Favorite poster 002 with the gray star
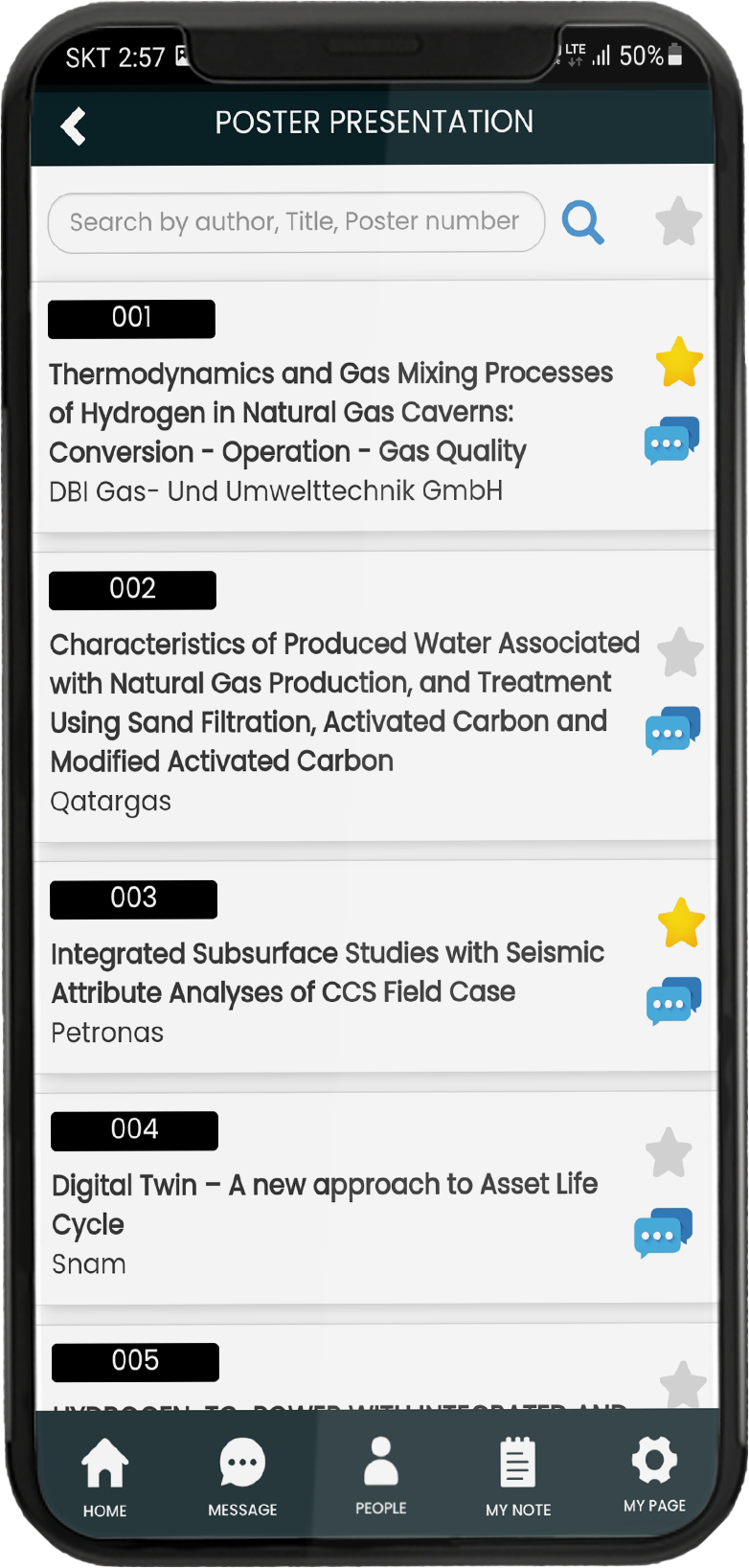This screenshot has width=749, height=1568. click(680, 652)
